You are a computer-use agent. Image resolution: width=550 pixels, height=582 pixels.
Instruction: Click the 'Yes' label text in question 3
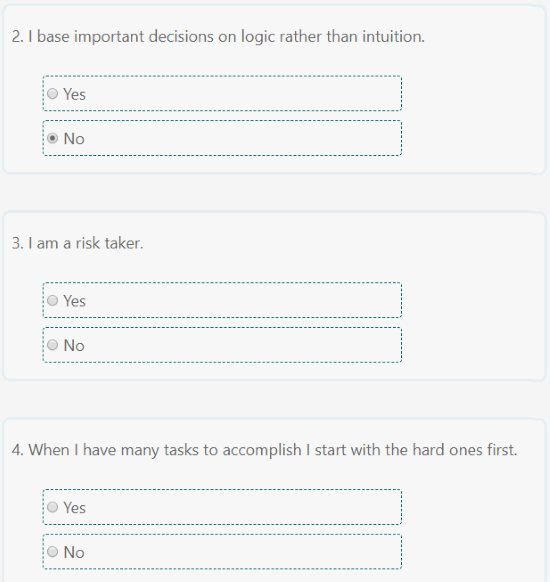(75, 301)
